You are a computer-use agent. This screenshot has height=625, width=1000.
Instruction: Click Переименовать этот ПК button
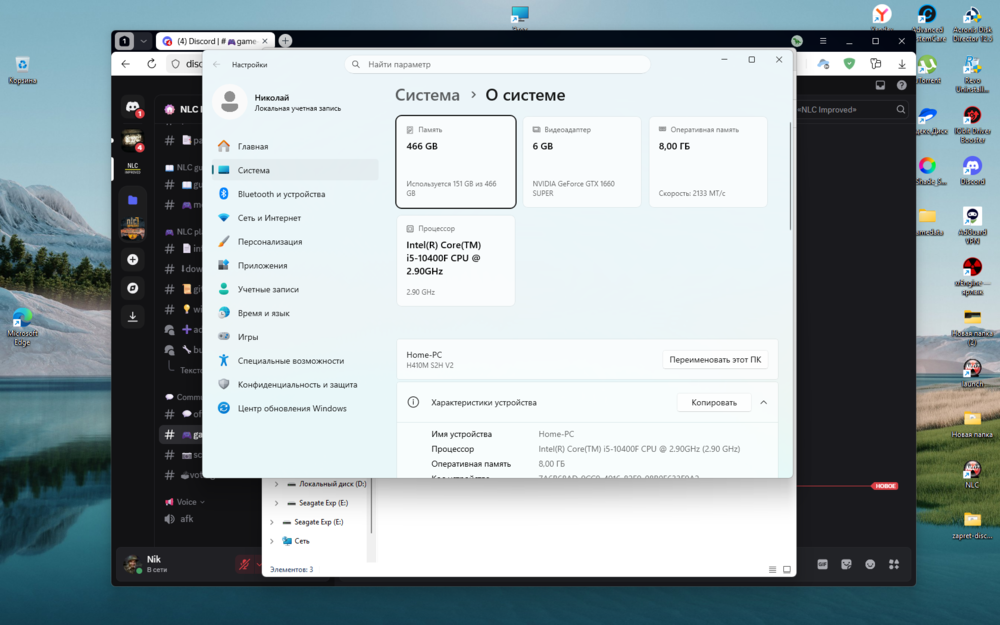(x=715, y=360)
